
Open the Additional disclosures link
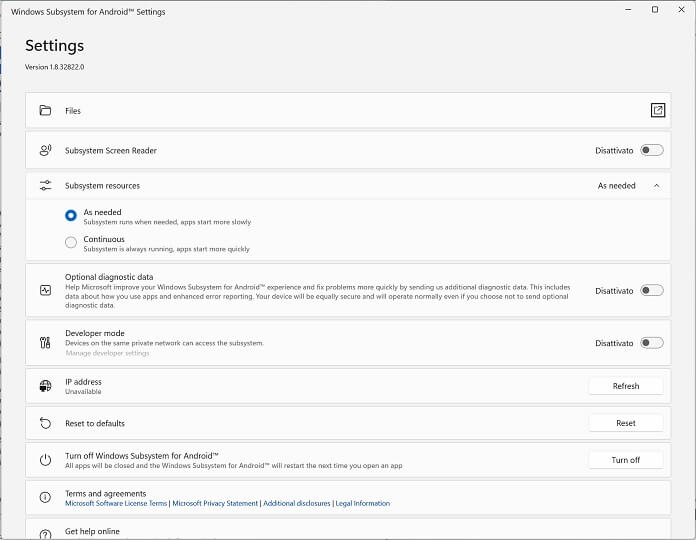click(x=297, y=503)
